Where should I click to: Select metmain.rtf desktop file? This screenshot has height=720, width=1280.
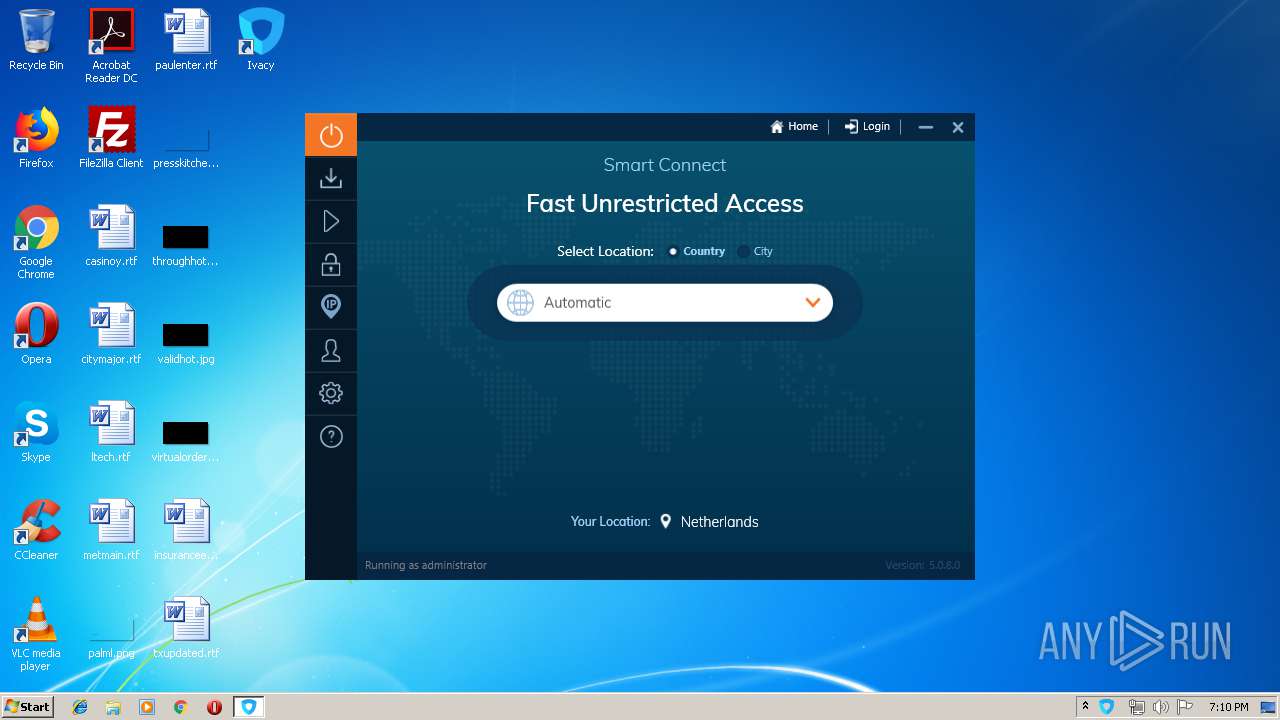pos(111,530)
